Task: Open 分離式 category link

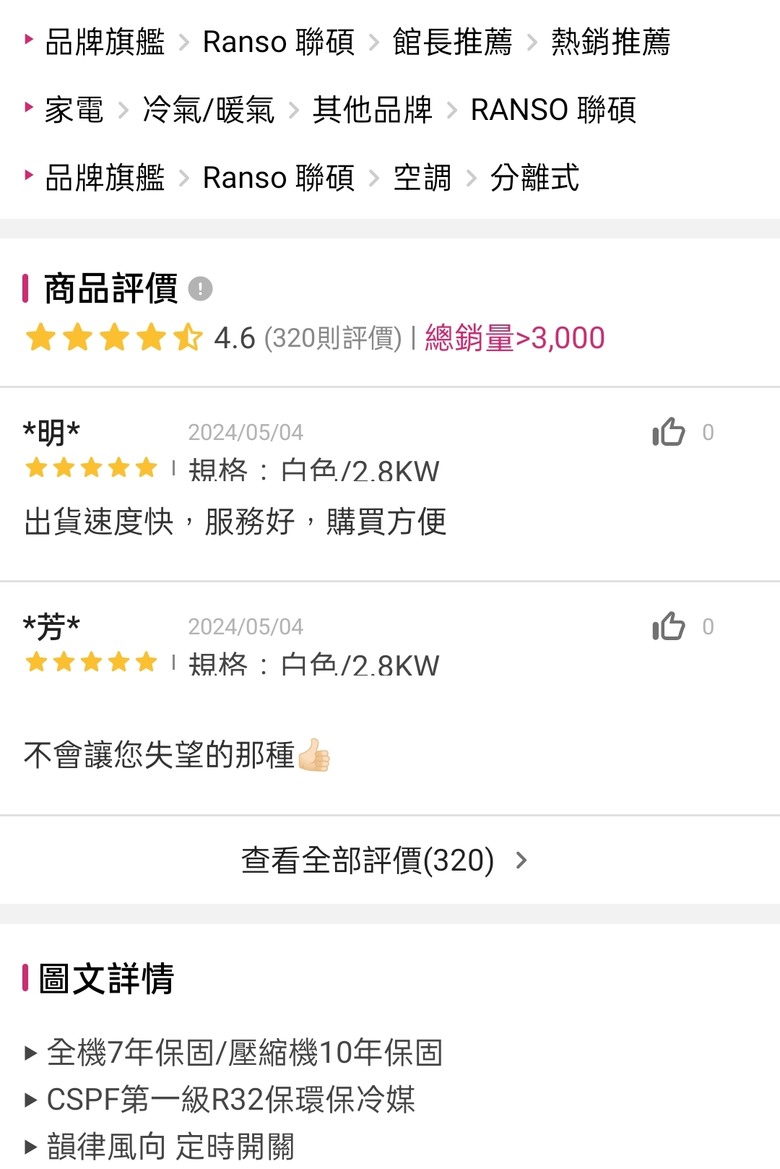Action: click(x=534, y=177)
